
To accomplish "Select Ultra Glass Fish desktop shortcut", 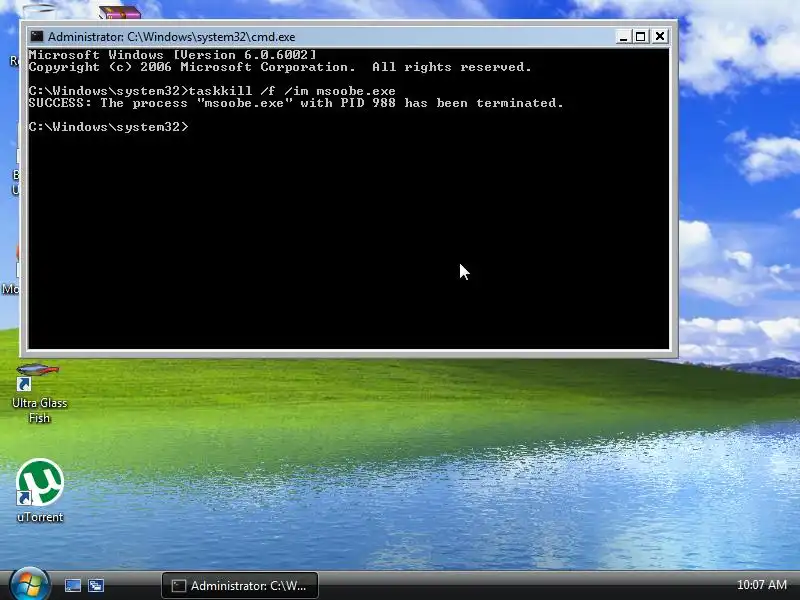I will (x=39, y=393).
